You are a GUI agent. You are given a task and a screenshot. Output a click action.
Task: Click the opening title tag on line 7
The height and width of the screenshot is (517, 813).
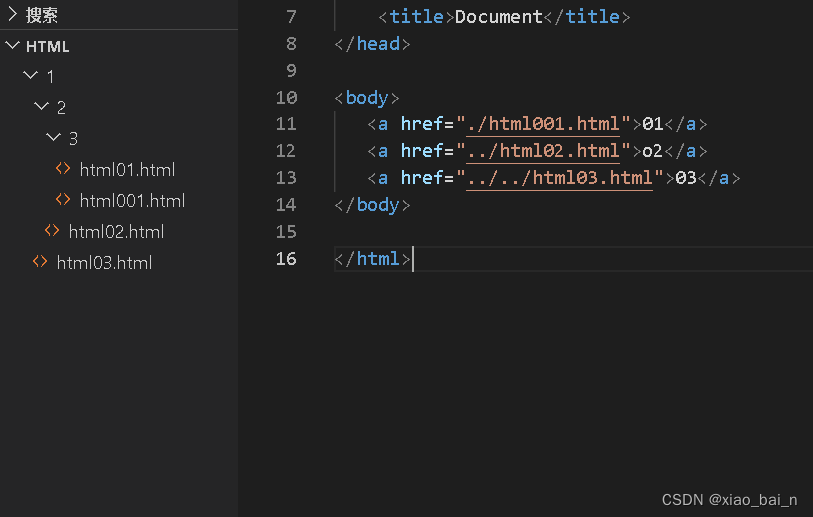(x=416, y=17)
